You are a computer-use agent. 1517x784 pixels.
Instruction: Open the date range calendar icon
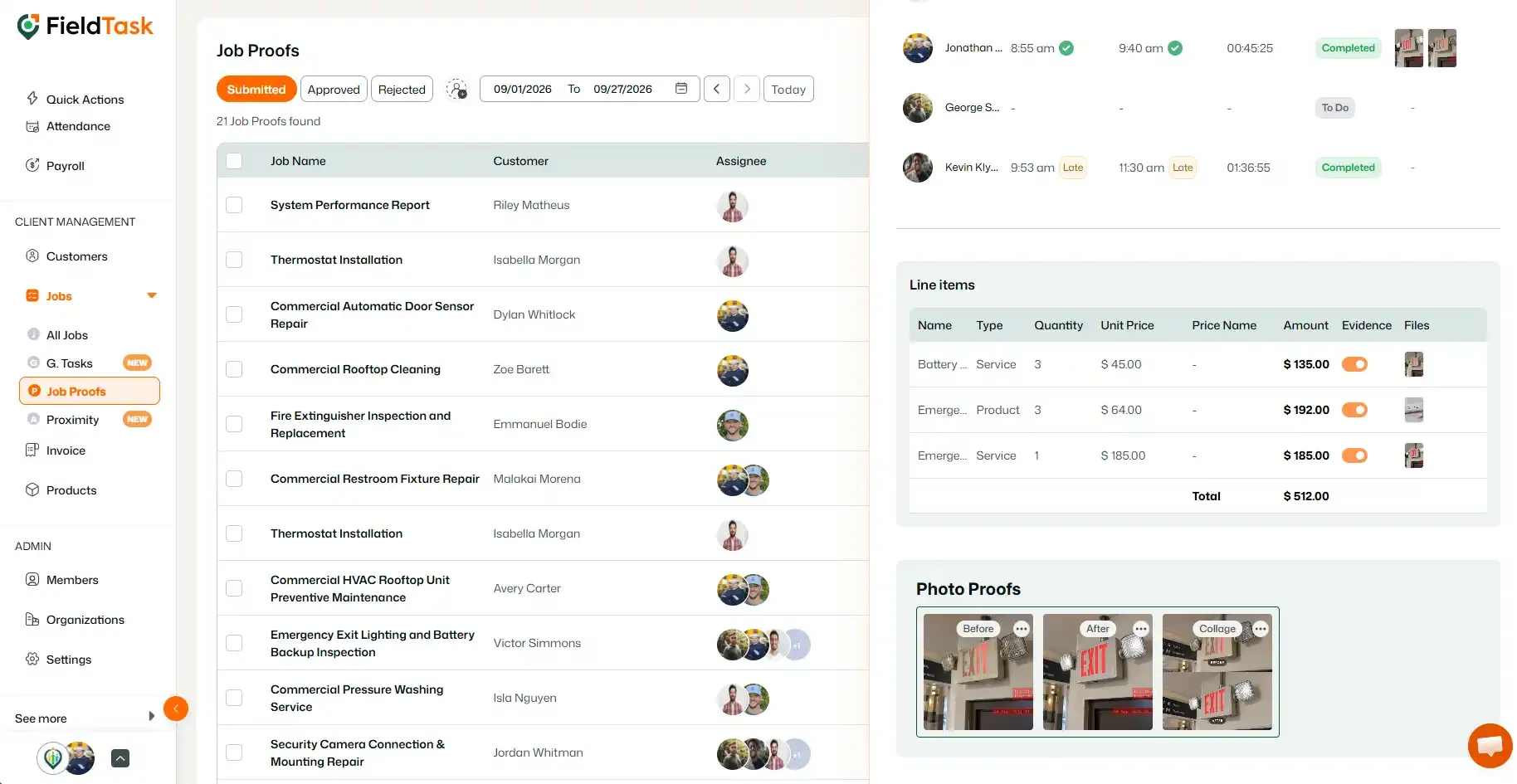[x=681, y=88]
